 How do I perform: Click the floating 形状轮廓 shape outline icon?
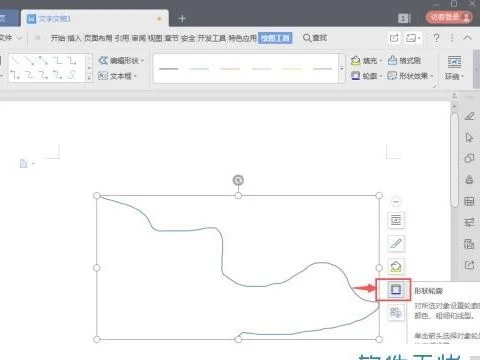(x=395, y=289)
